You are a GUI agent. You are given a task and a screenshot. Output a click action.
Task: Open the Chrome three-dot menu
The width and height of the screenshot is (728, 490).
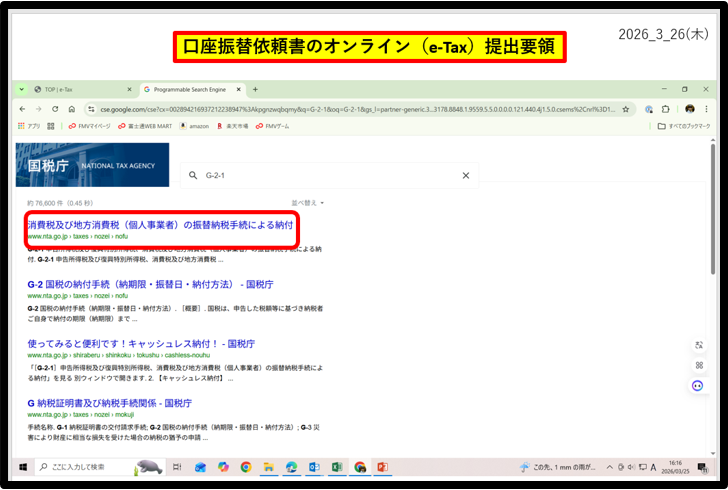coord(707,109)
